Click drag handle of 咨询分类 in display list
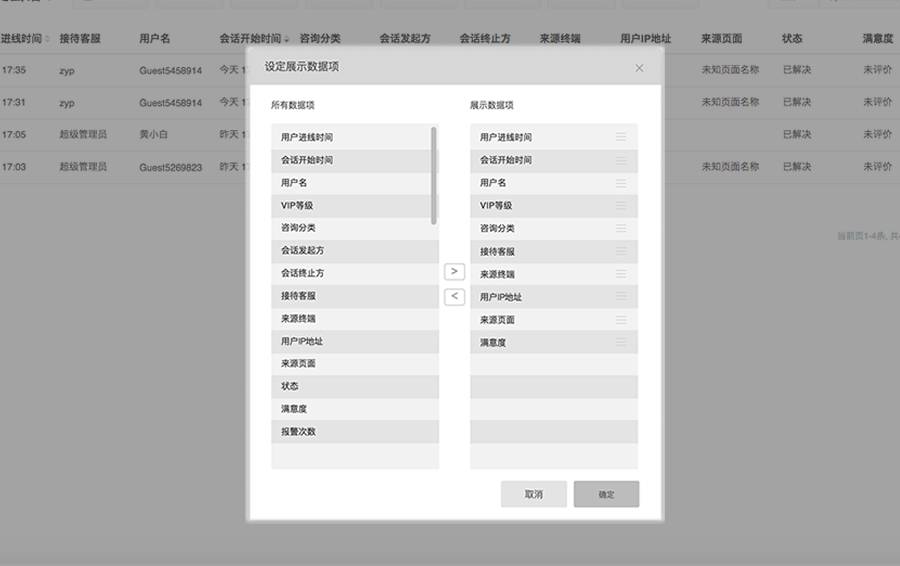This screenshot has height=566, width=900. [620, 228]
